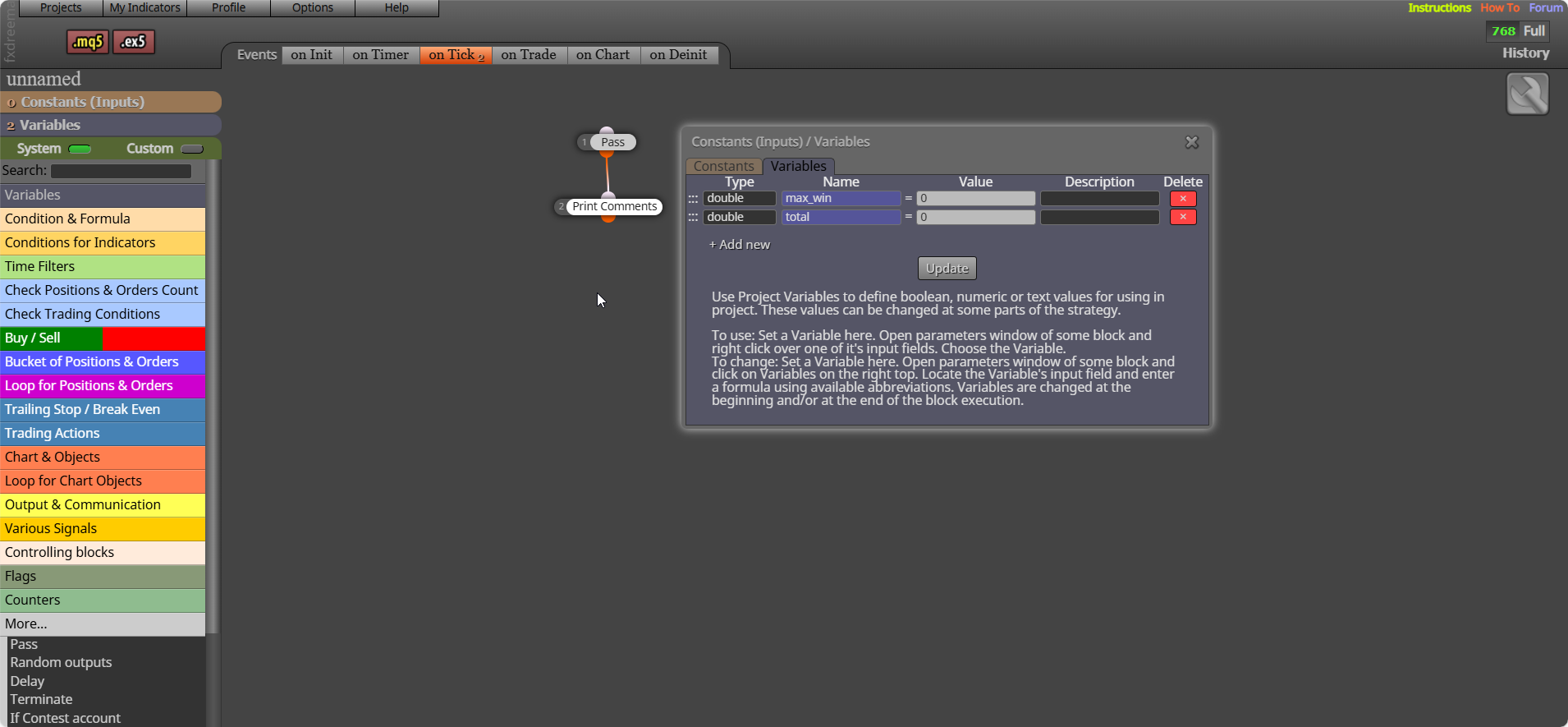Screen dimensions: 1568x727
Task: Open History panel
Action: (1526, 53)
